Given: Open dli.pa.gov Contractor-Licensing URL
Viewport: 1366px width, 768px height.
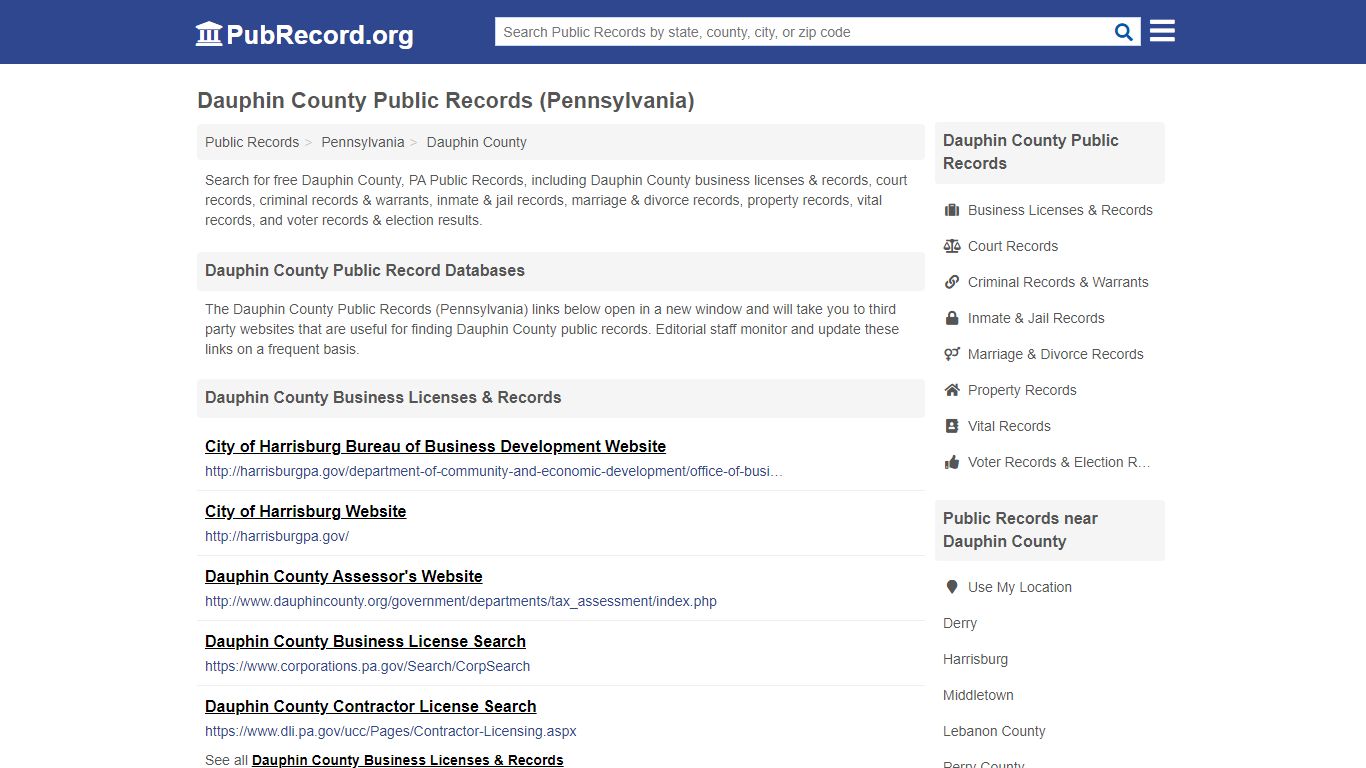Looking at the screenshot, I should pos(391,731).
